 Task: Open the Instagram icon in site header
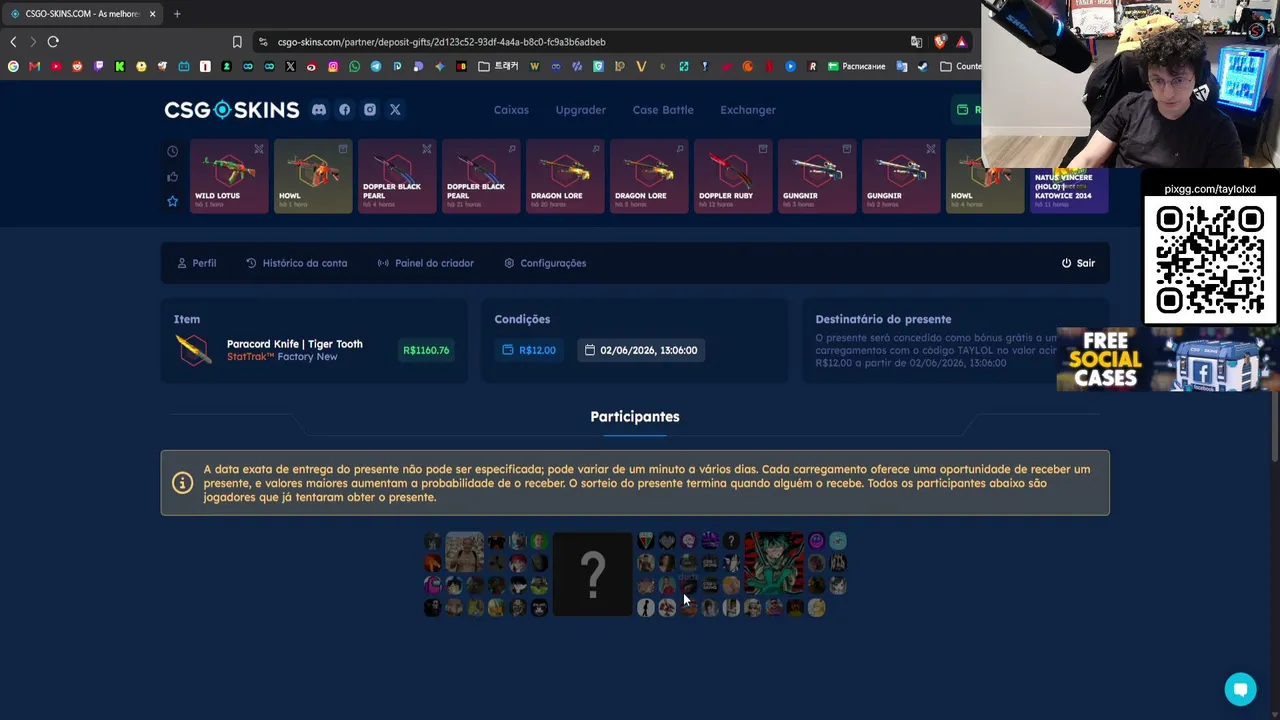click(370, 110)
